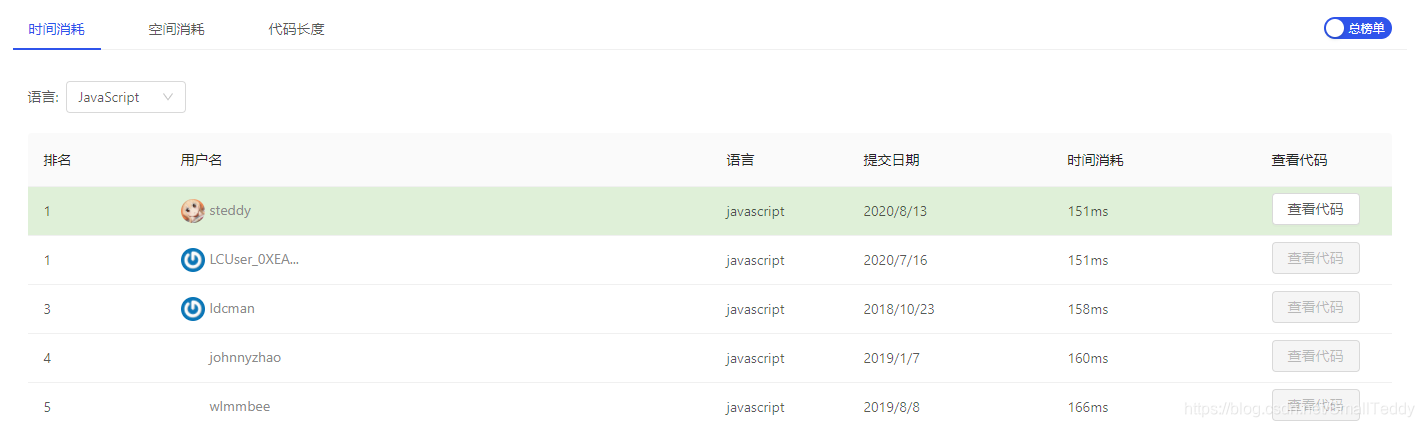1424x427 pixels.
Task: Open the JavaScript language dropdown
Action: click(x=126, y=97)
